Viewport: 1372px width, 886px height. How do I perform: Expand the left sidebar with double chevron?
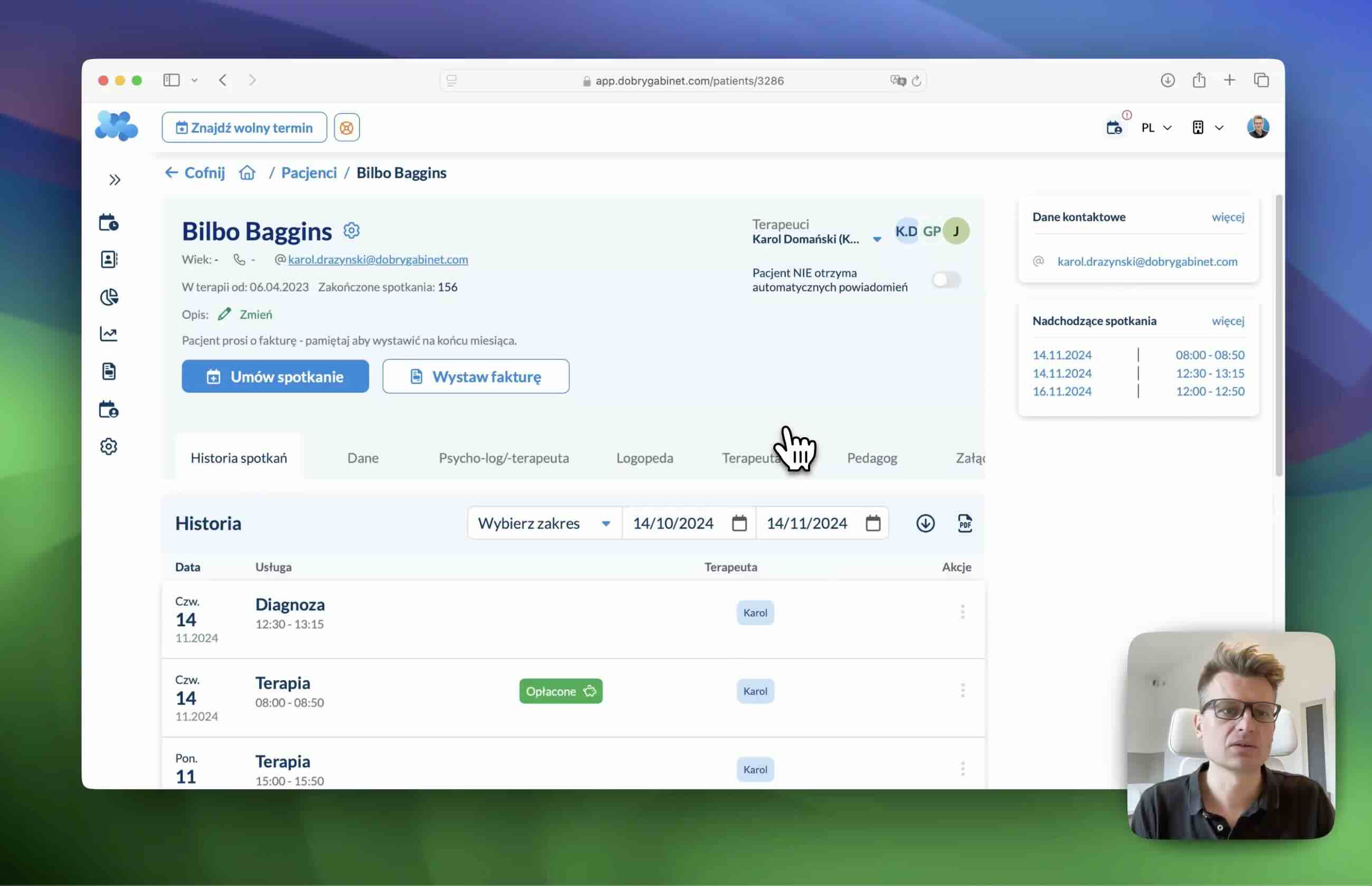coord(115,180)
